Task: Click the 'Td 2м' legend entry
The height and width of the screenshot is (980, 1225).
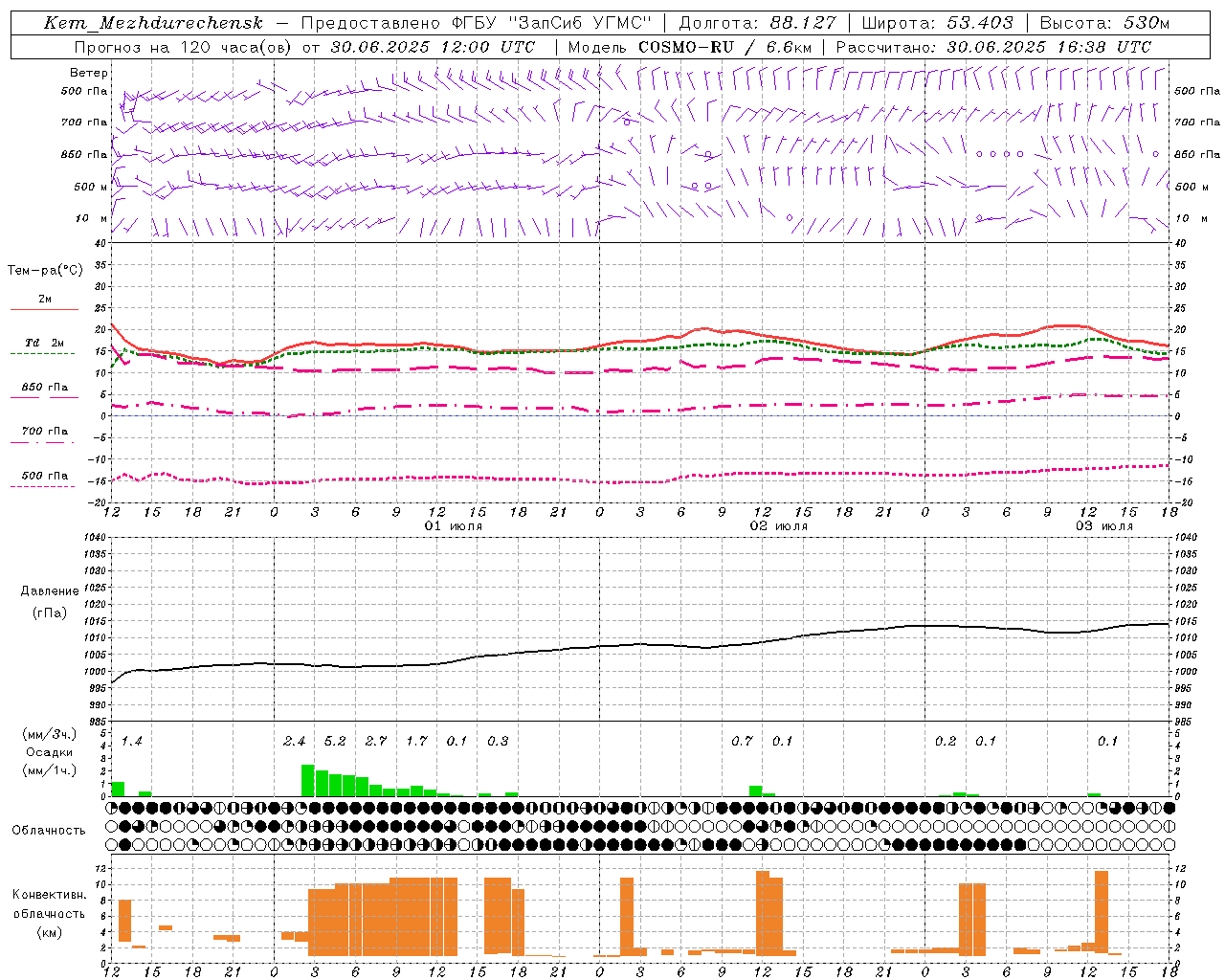Action: coord(44,343)
